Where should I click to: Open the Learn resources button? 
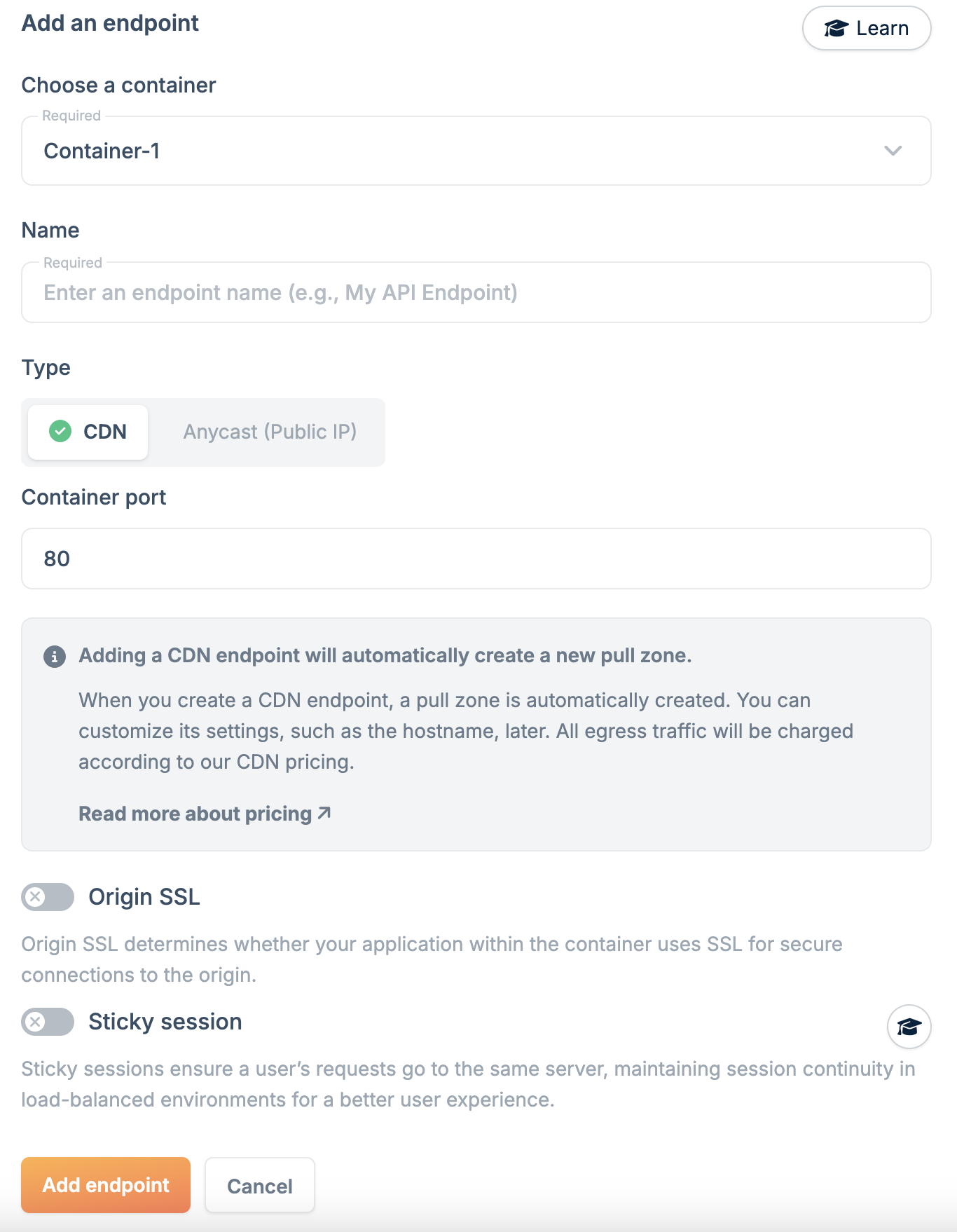point(866,28)
